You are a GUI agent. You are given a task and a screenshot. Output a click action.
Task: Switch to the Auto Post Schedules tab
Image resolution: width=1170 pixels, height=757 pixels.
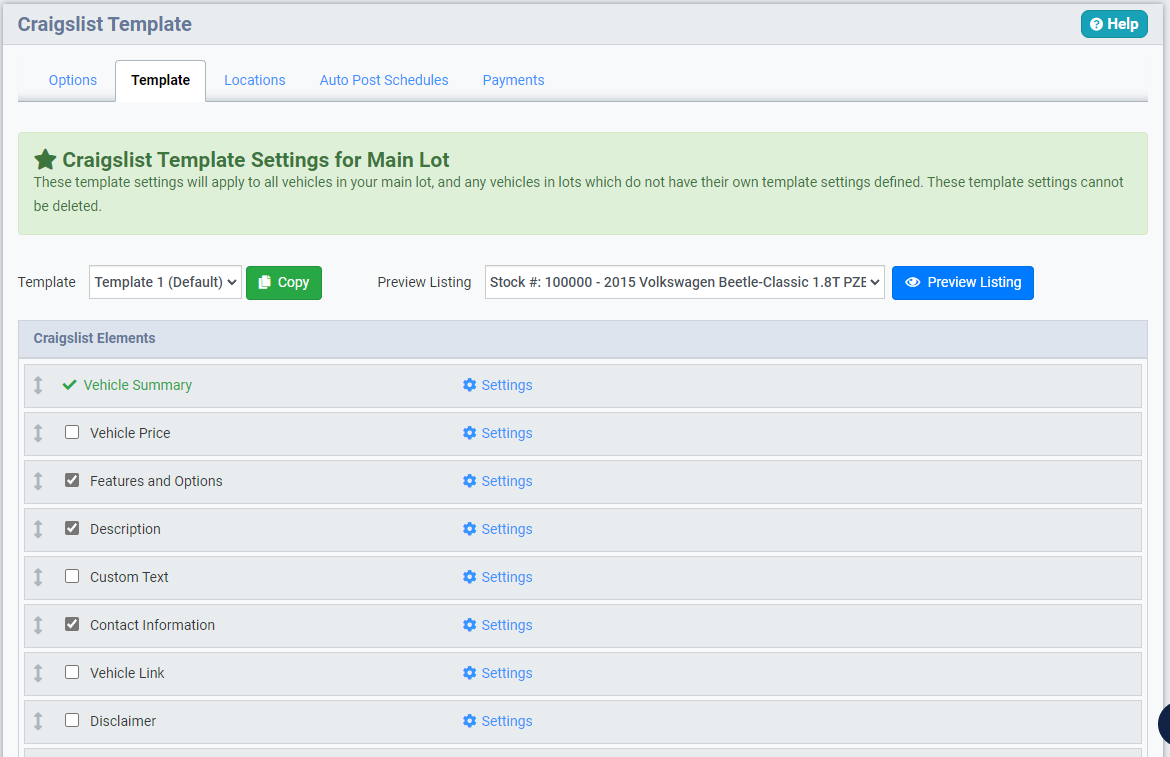383,80
